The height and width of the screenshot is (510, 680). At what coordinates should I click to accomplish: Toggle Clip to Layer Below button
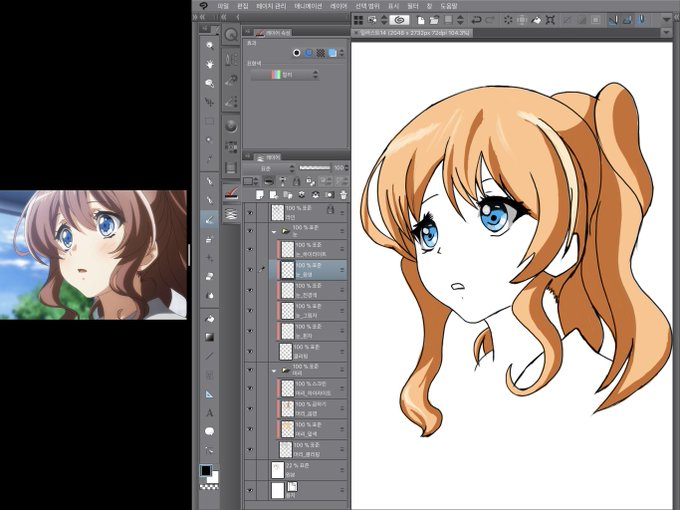(269, 181)
